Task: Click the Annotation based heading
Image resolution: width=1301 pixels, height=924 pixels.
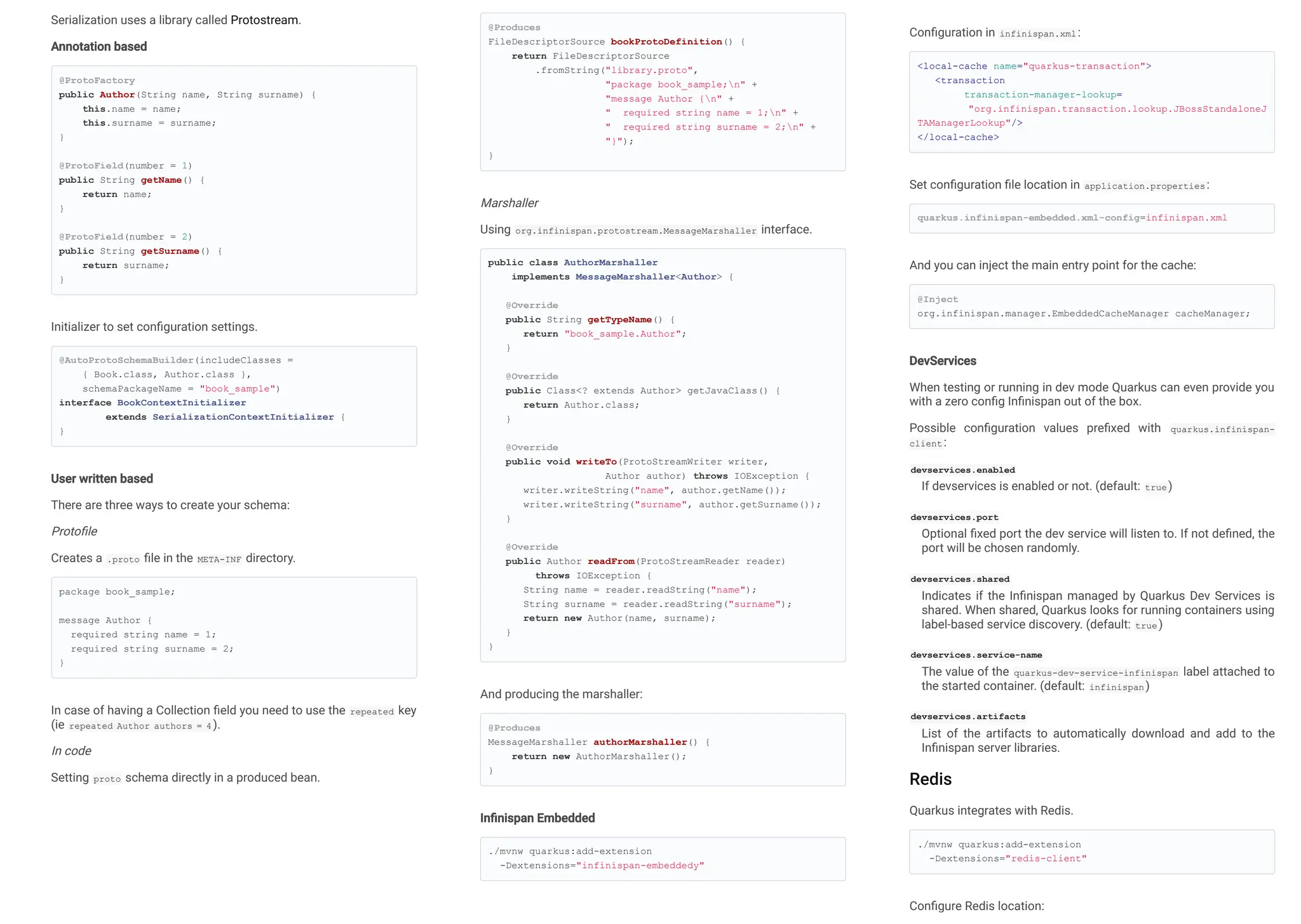Action: coord(98,46)
